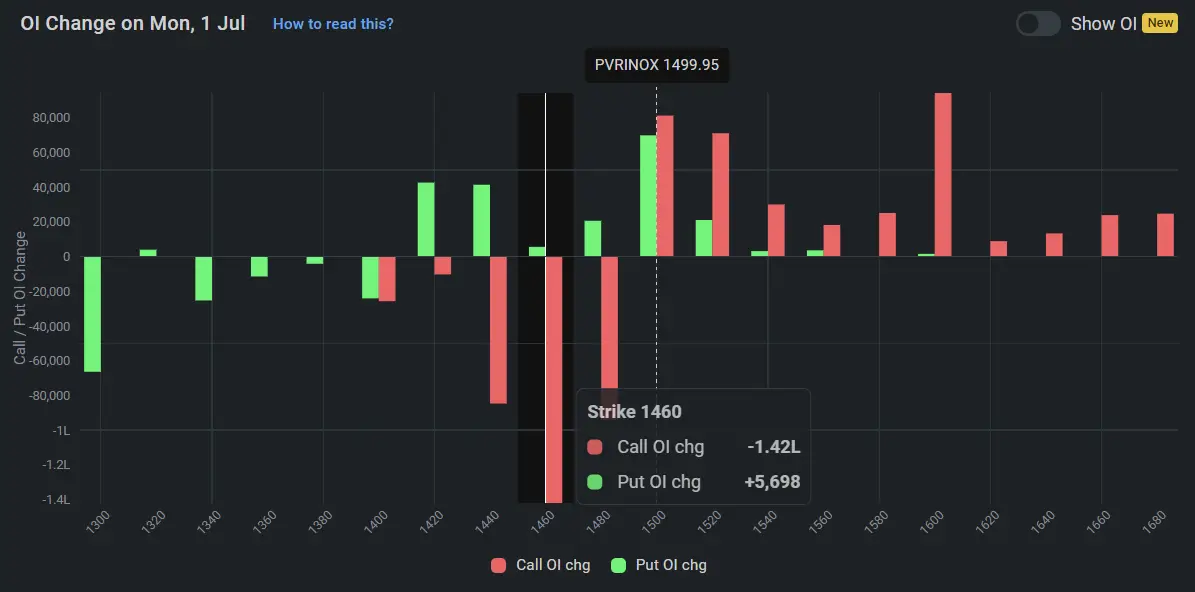1195x592 pixels.
Task: Hide the Call OI chg series via legend label
Action: (x=553, y=565)
